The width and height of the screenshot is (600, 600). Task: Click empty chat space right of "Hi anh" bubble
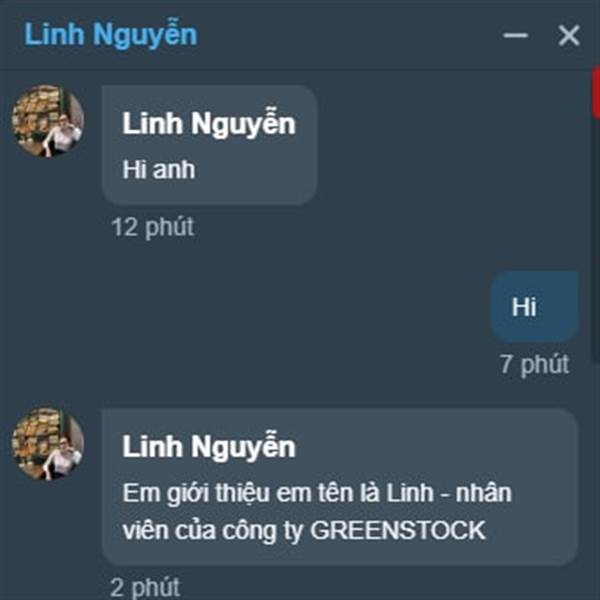452,145
